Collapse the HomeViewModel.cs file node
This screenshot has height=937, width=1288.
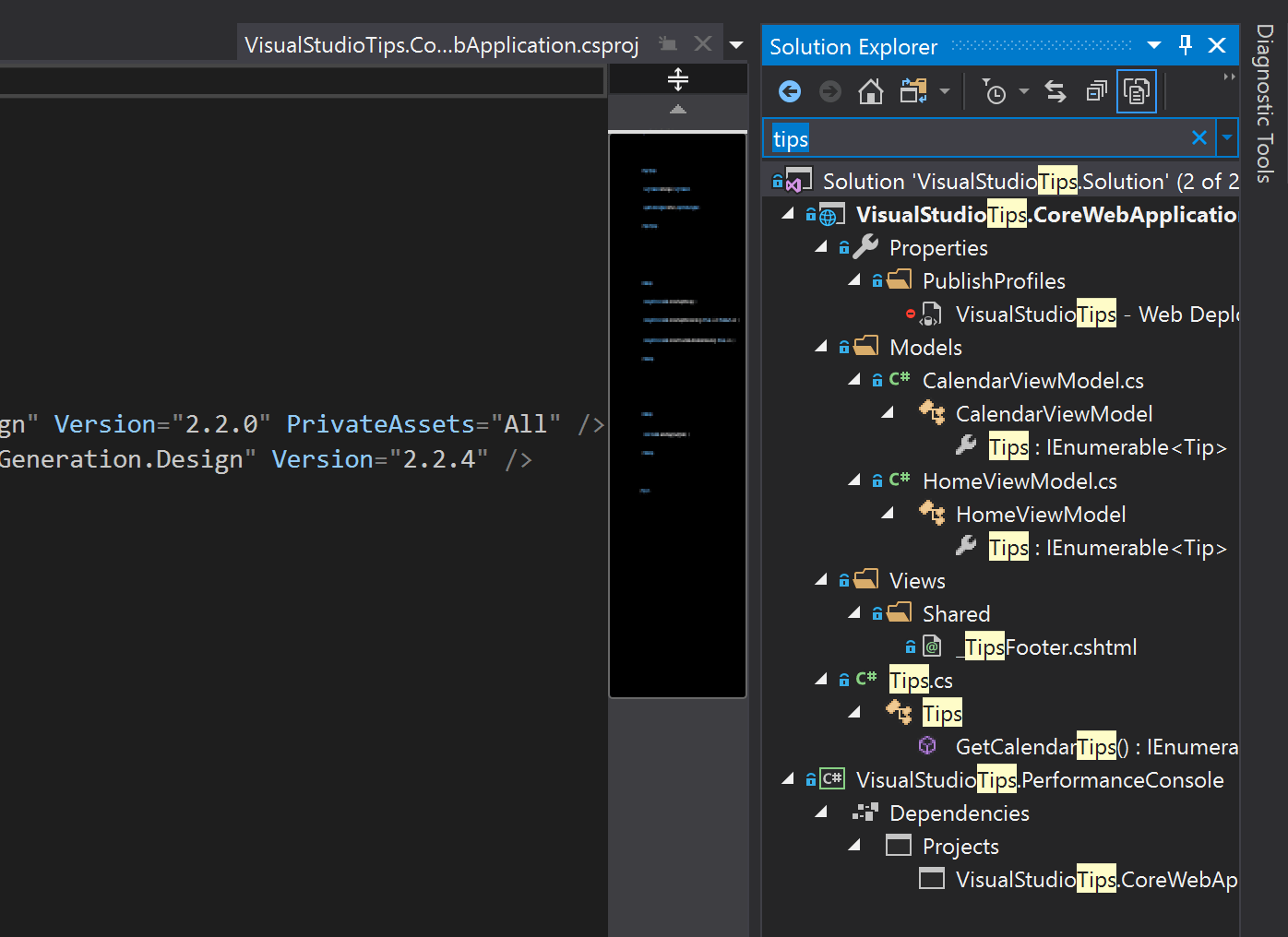pyautogui.click(x=853, y=480)
